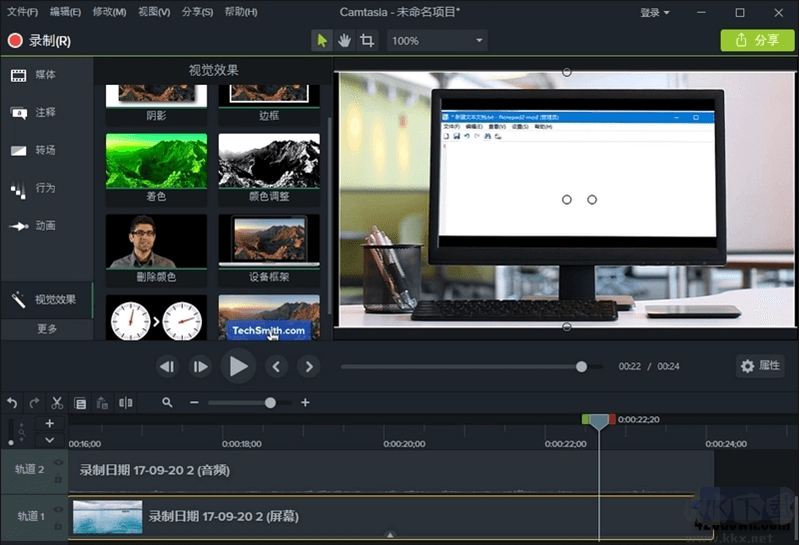Expand the 登录 account dropdown
The height and width of the screenshot is (545, 800).
(655, 13)
